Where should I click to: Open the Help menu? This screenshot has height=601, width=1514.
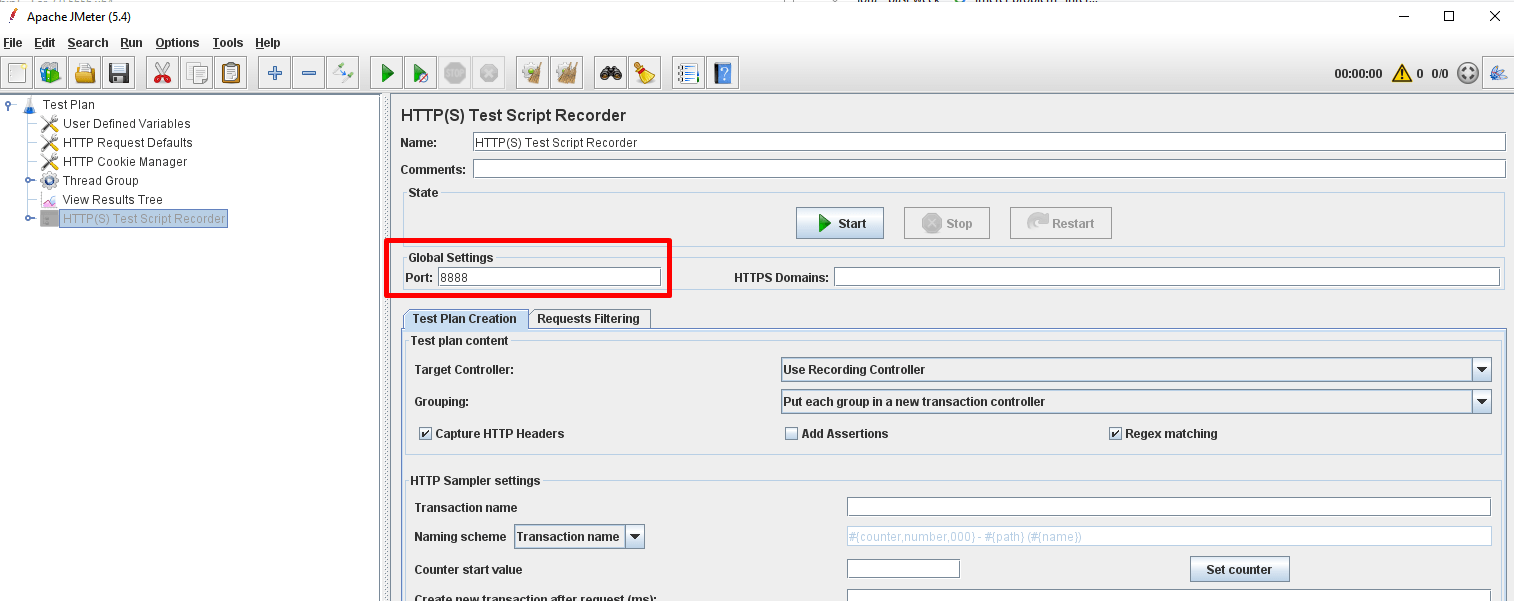[x=268, y=43]
